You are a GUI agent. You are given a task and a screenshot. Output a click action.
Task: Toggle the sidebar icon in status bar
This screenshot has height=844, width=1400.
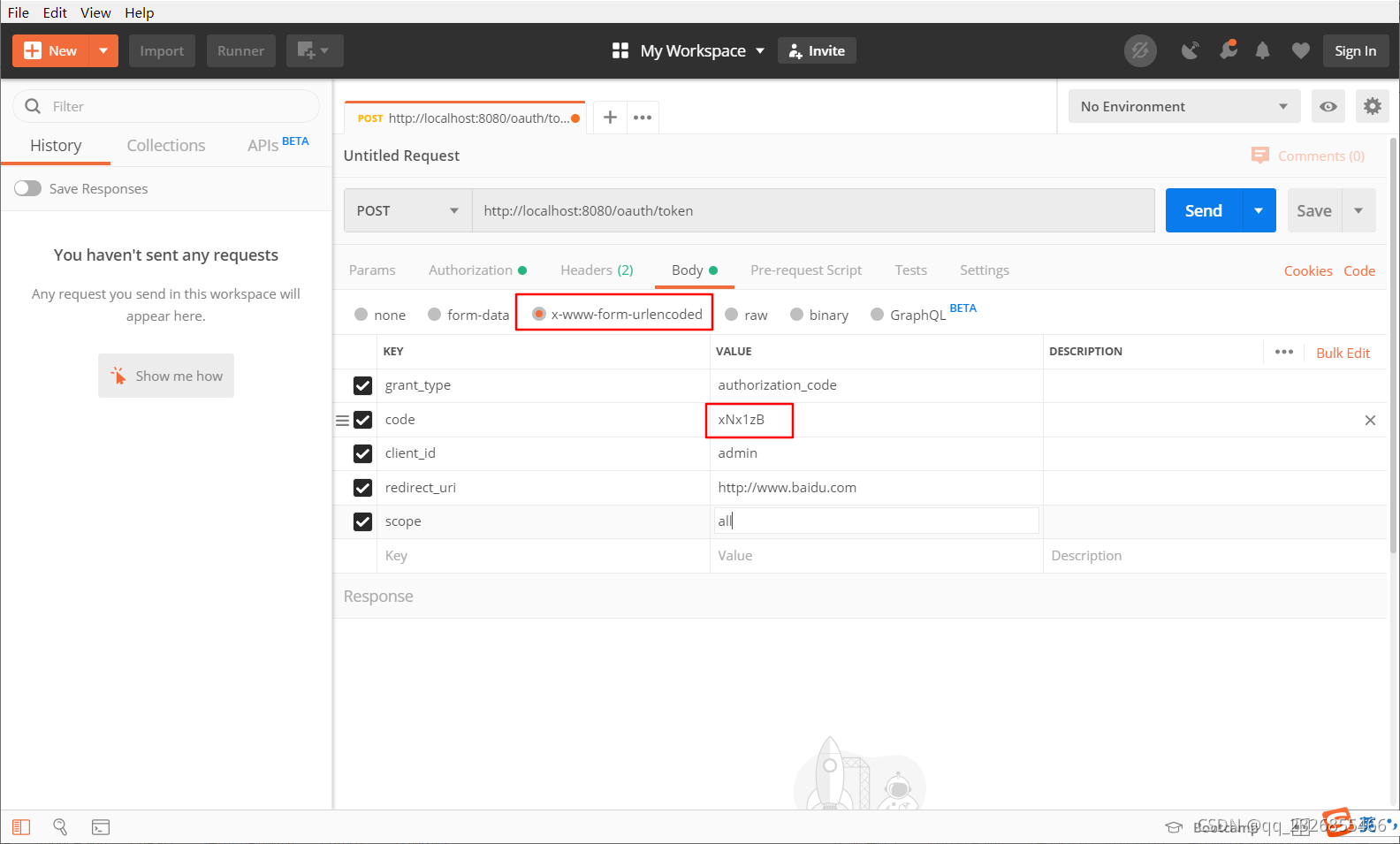coord(21,827)
